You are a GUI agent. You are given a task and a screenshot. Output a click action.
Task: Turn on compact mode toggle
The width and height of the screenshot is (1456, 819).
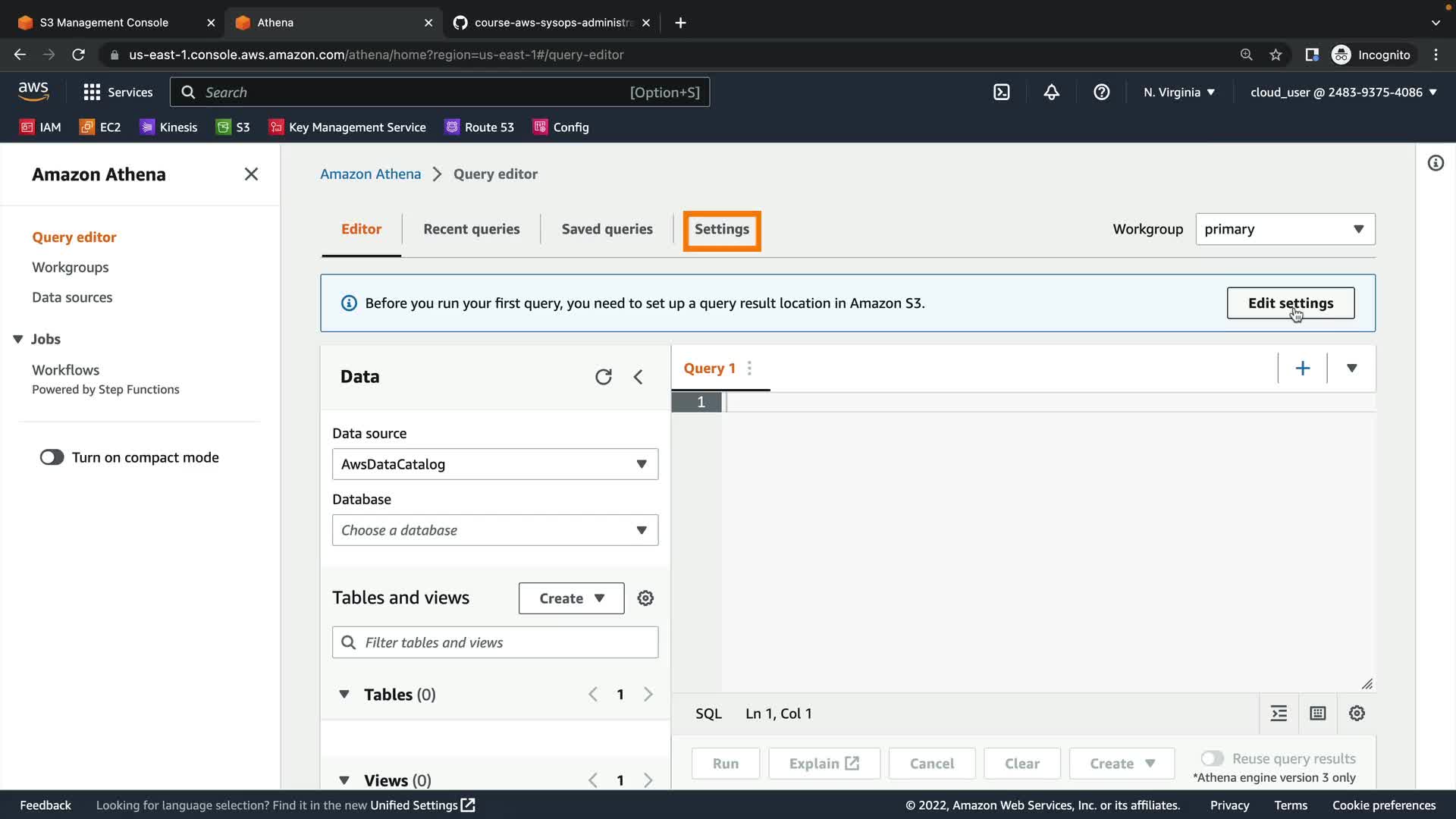52,457
